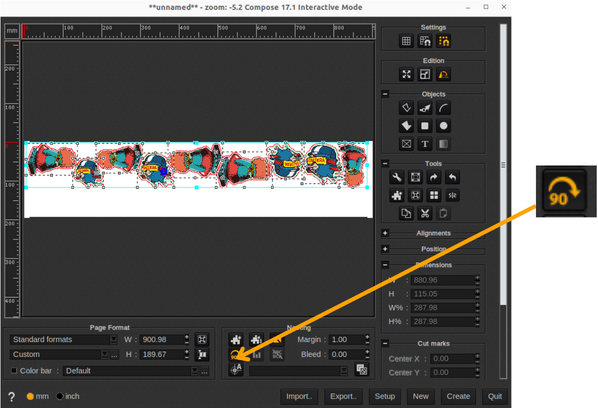Click the puzzle piece icon in Tools
Screen dimensions: 598x408
(x=397, y=195)
